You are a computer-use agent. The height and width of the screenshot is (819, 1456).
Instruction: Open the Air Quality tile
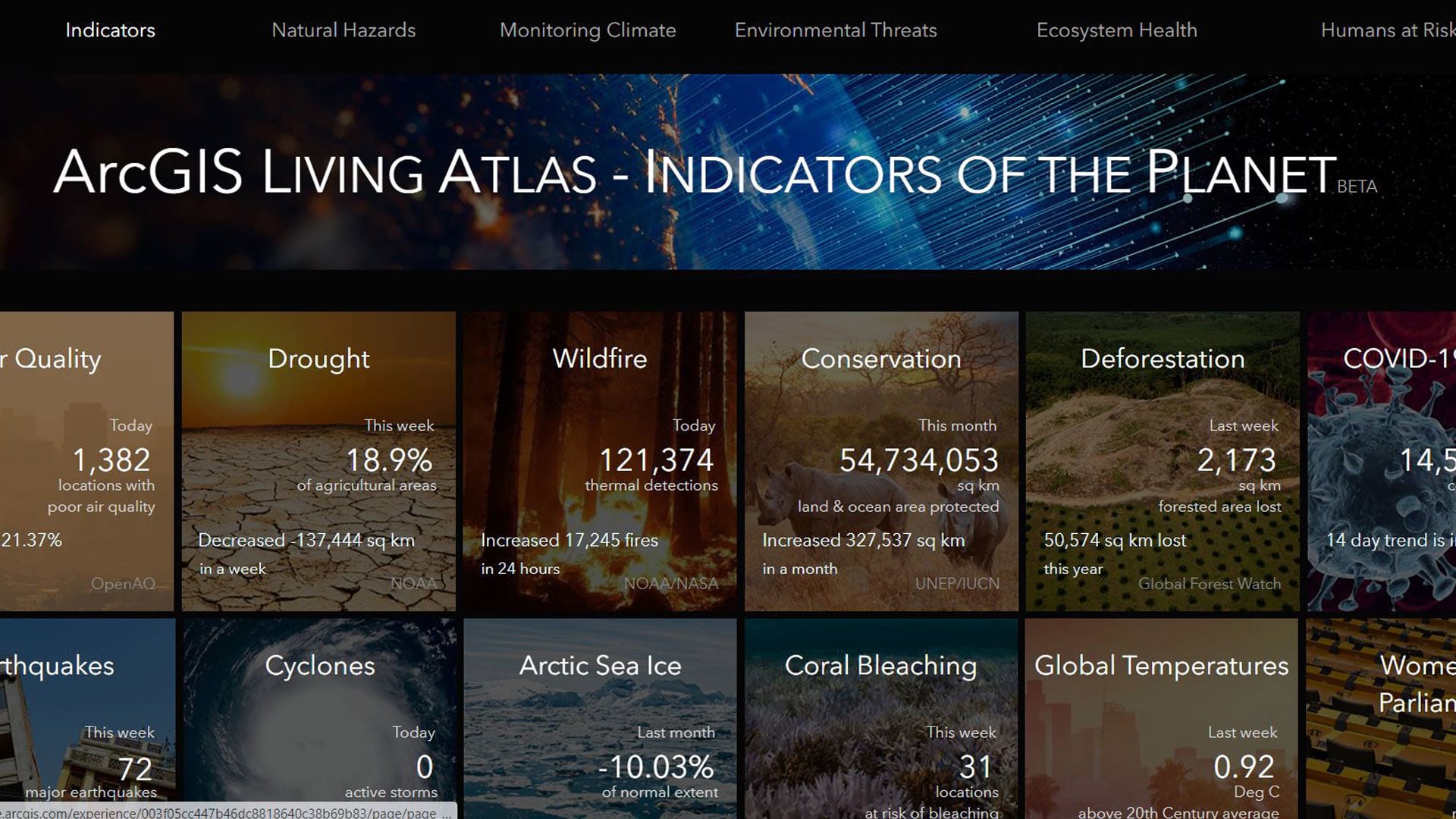tap(86, 461)
